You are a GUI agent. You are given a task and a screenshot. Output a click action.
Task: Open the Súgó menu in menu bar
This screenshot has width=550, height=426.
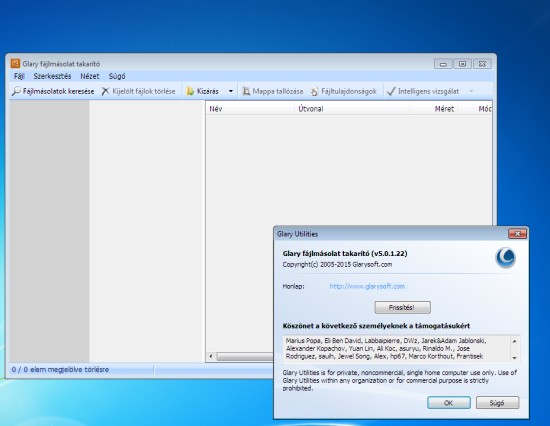[117, 76]
